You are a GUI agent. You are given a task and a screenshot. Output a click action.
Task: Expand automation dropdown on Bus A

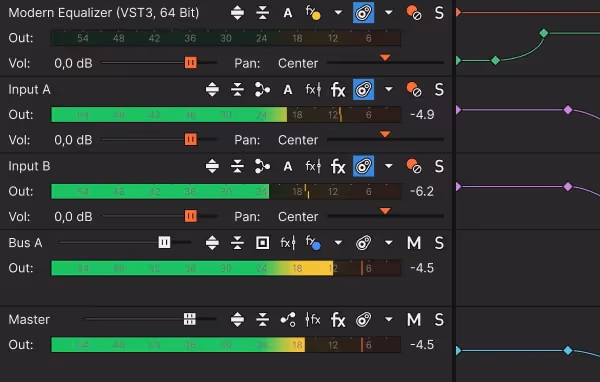(x=389, y=243)
